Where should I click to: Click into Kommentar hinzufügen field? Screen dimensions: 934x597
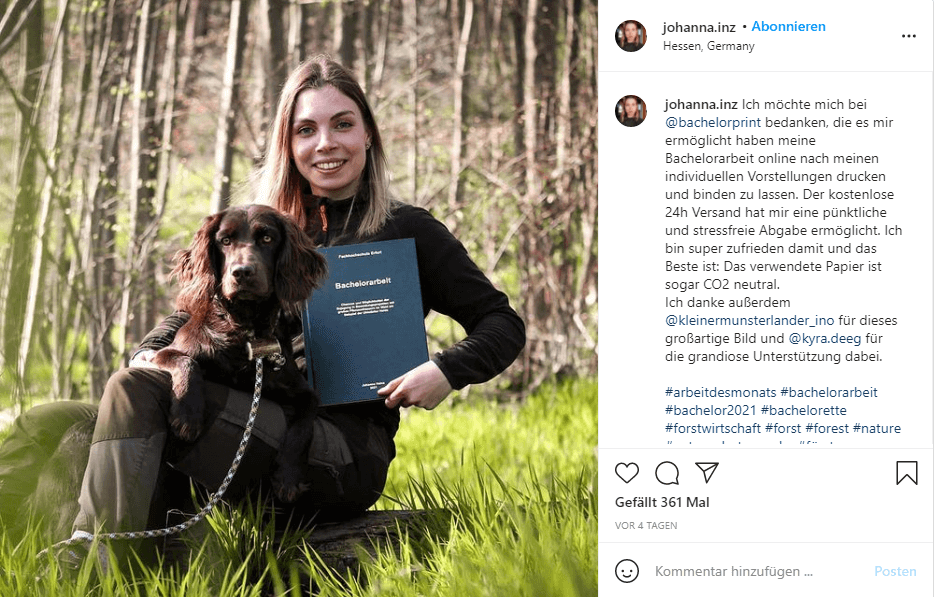(x=759, y=571)
